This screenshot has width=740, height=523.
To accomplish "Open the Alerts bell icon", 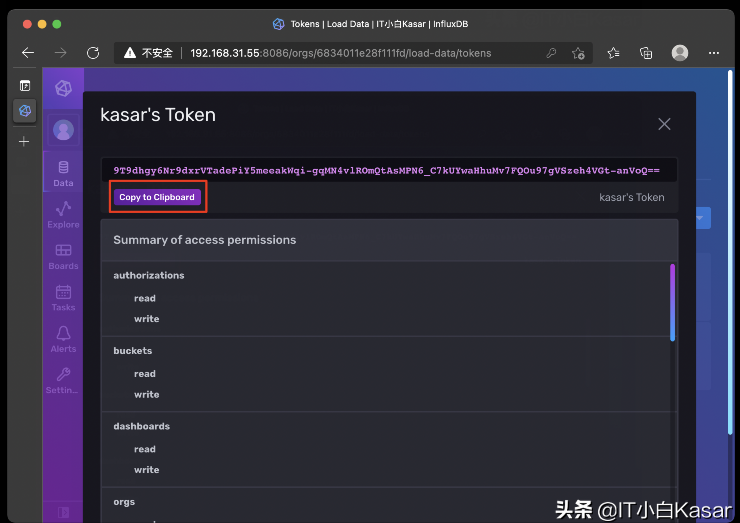I will click(63, 333).
